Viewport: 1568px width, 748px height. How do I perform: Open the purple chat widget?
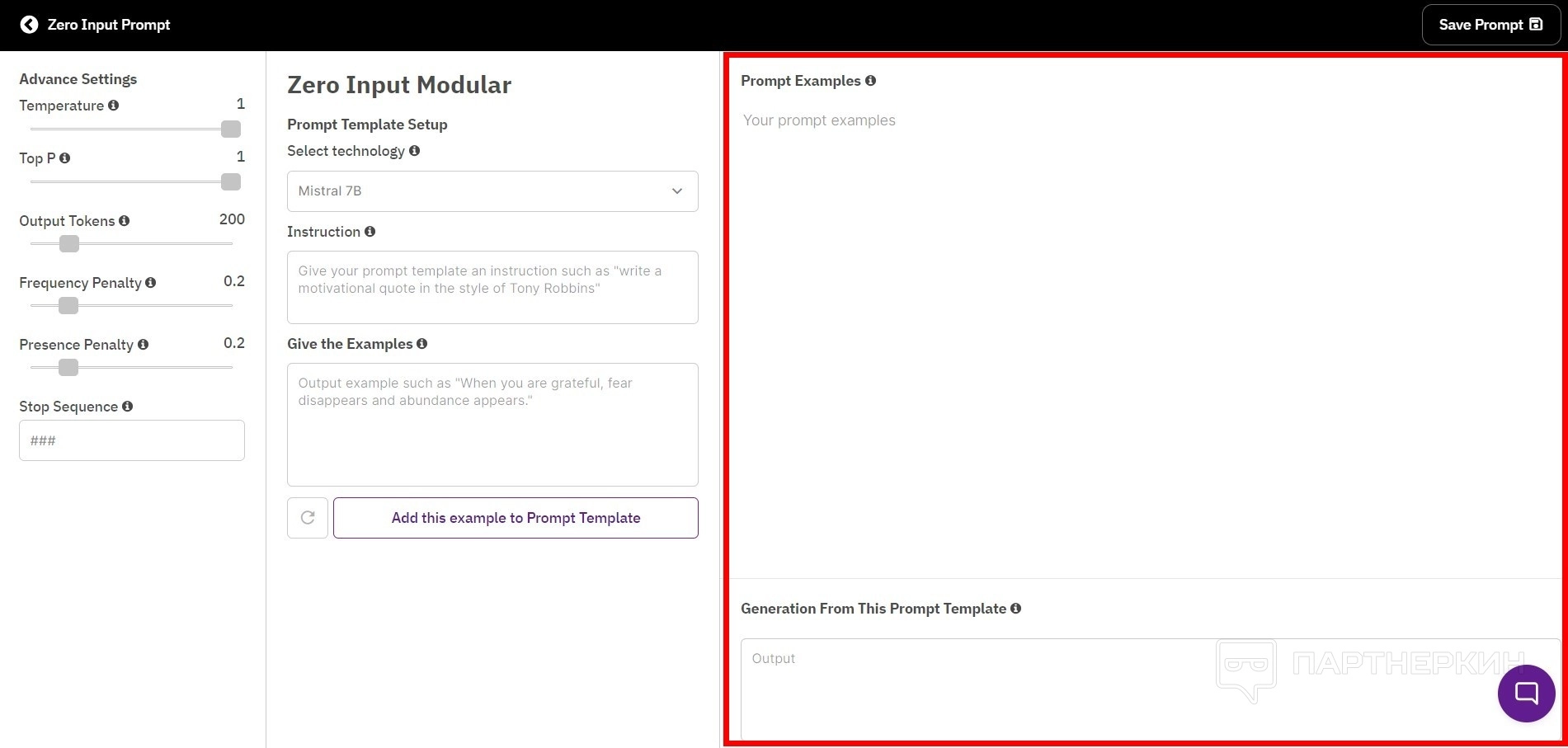pos(1526,694)
